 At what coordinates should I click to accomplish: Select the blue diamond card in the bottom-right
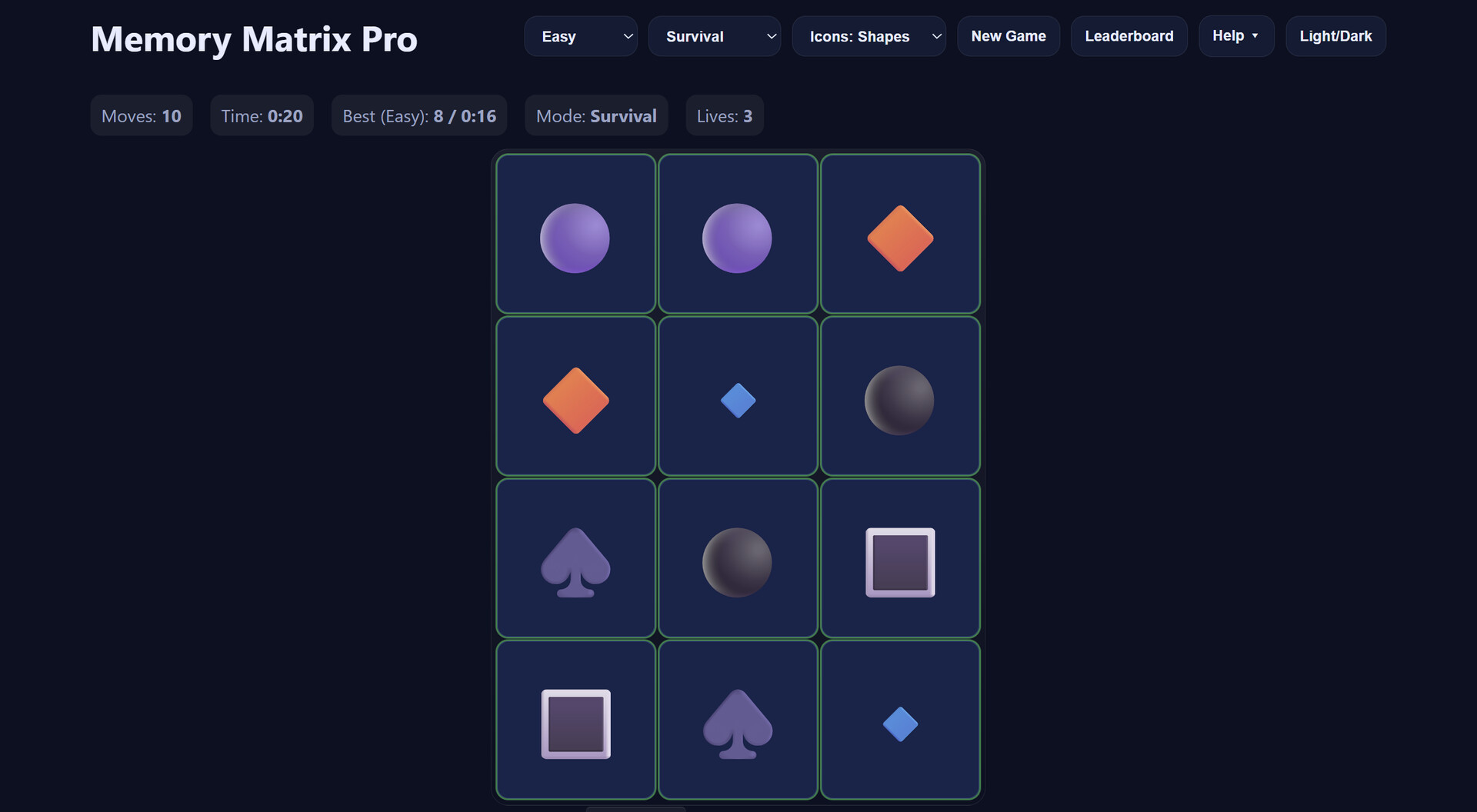point(899,720)
